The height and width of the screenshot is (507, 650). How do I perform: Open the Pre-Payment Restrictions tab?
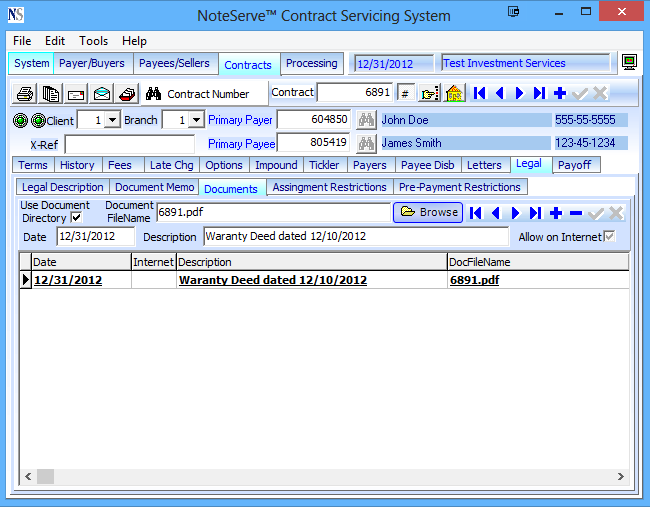[x=459, y=187]
